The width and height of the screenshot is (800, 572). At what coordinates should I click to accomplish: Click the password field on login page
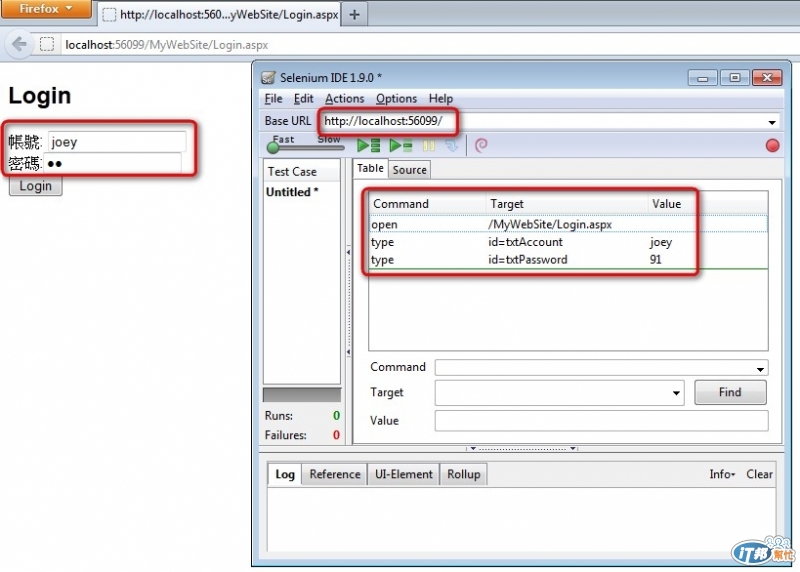pos(112,163)
